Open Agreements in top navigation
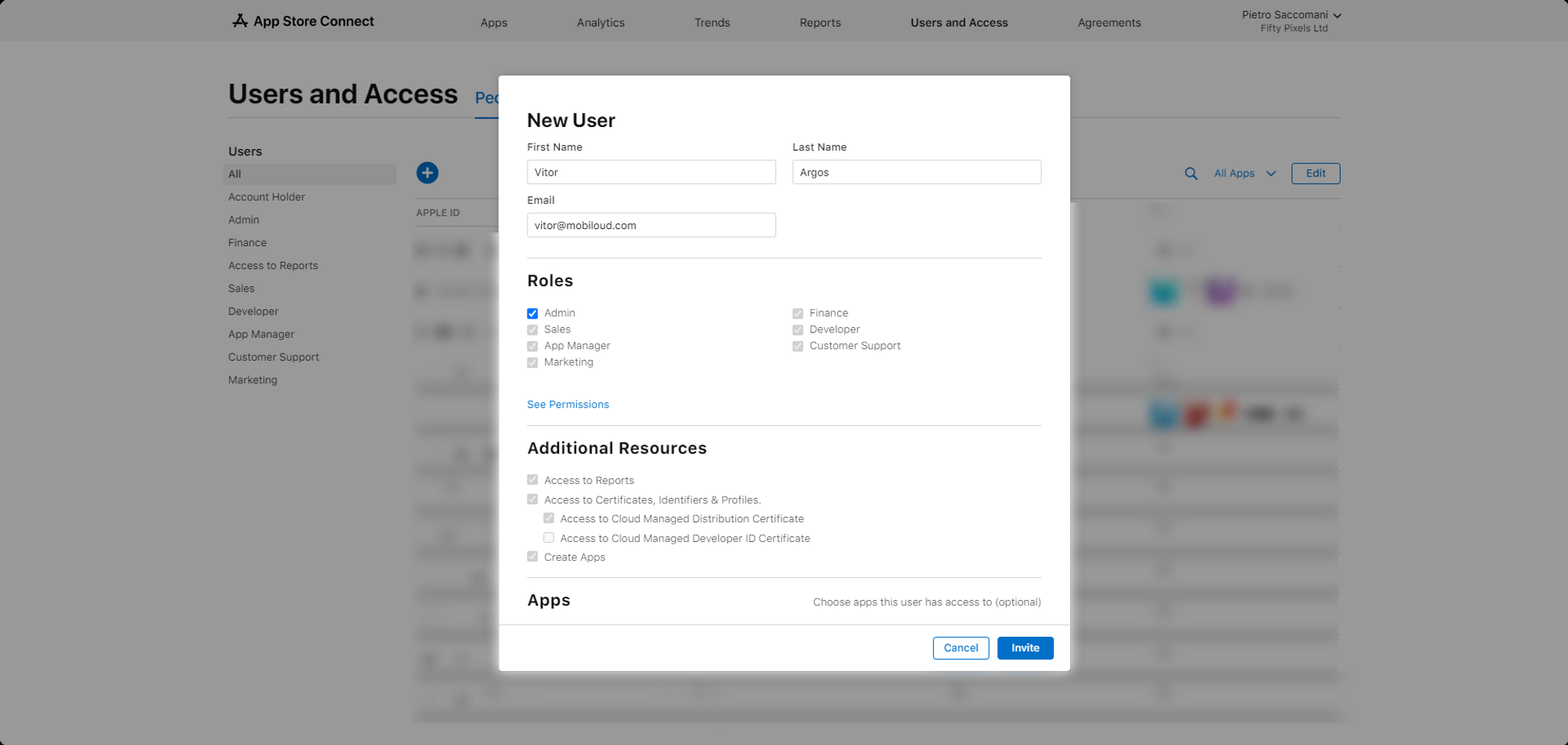This screenshot has width=1568, height=745. click(1109, 23)
